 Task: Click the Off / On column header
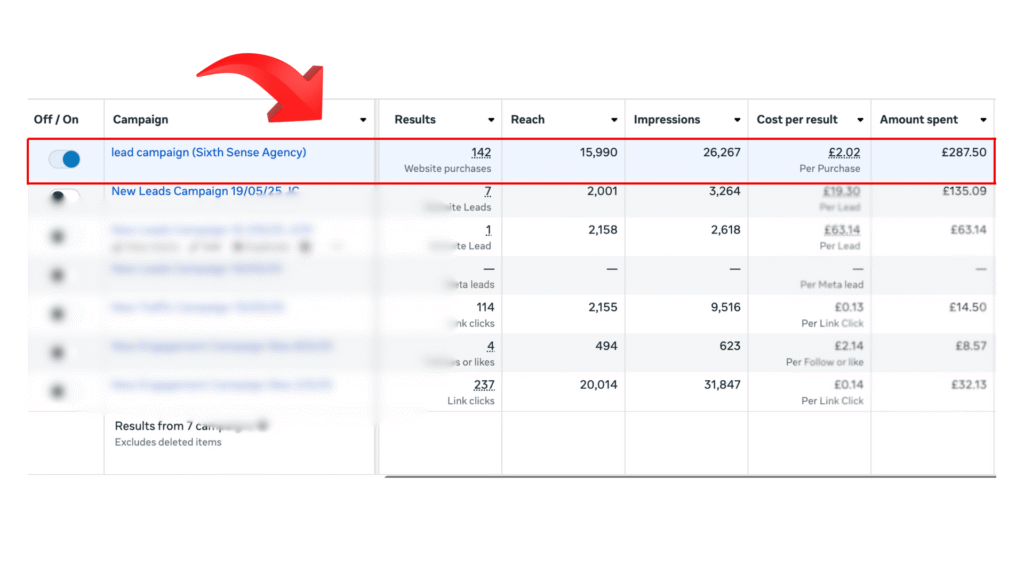click(56, 120)
